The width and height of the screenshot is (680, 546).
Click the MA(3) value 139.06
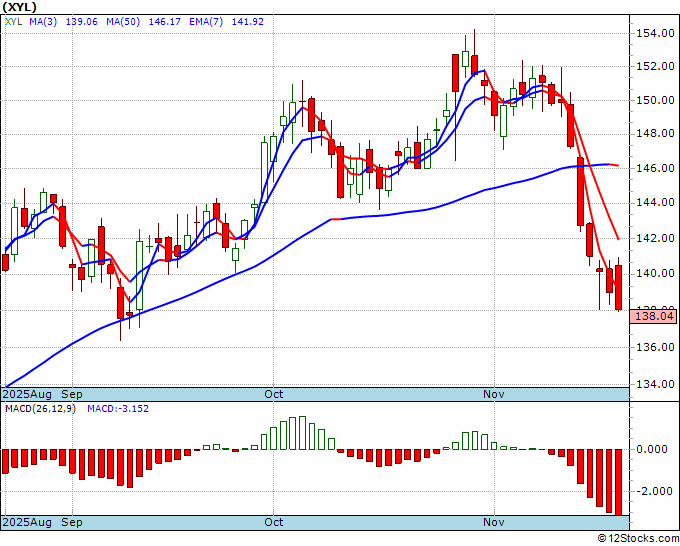pyautogui.click(x=82, y=21)
